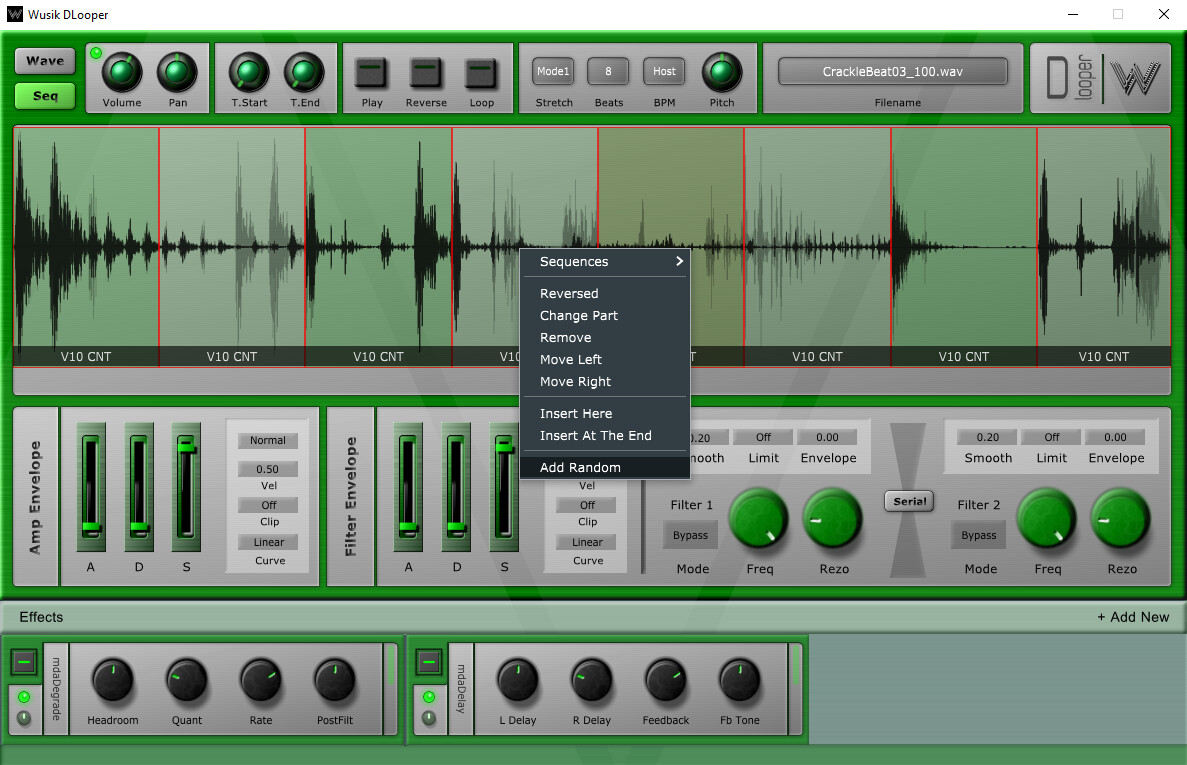Remove the mdaDegrade effect with minus icon
Image resolution: width=1187 pixels, height=765 pixels.
[24, 662]
